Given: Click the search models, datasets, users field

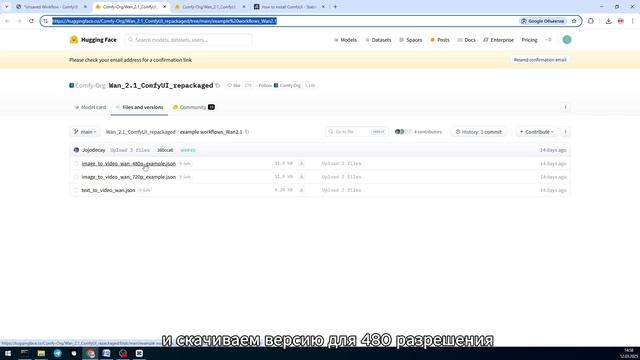Looking at the screenshot, I should tap(189, 40).
